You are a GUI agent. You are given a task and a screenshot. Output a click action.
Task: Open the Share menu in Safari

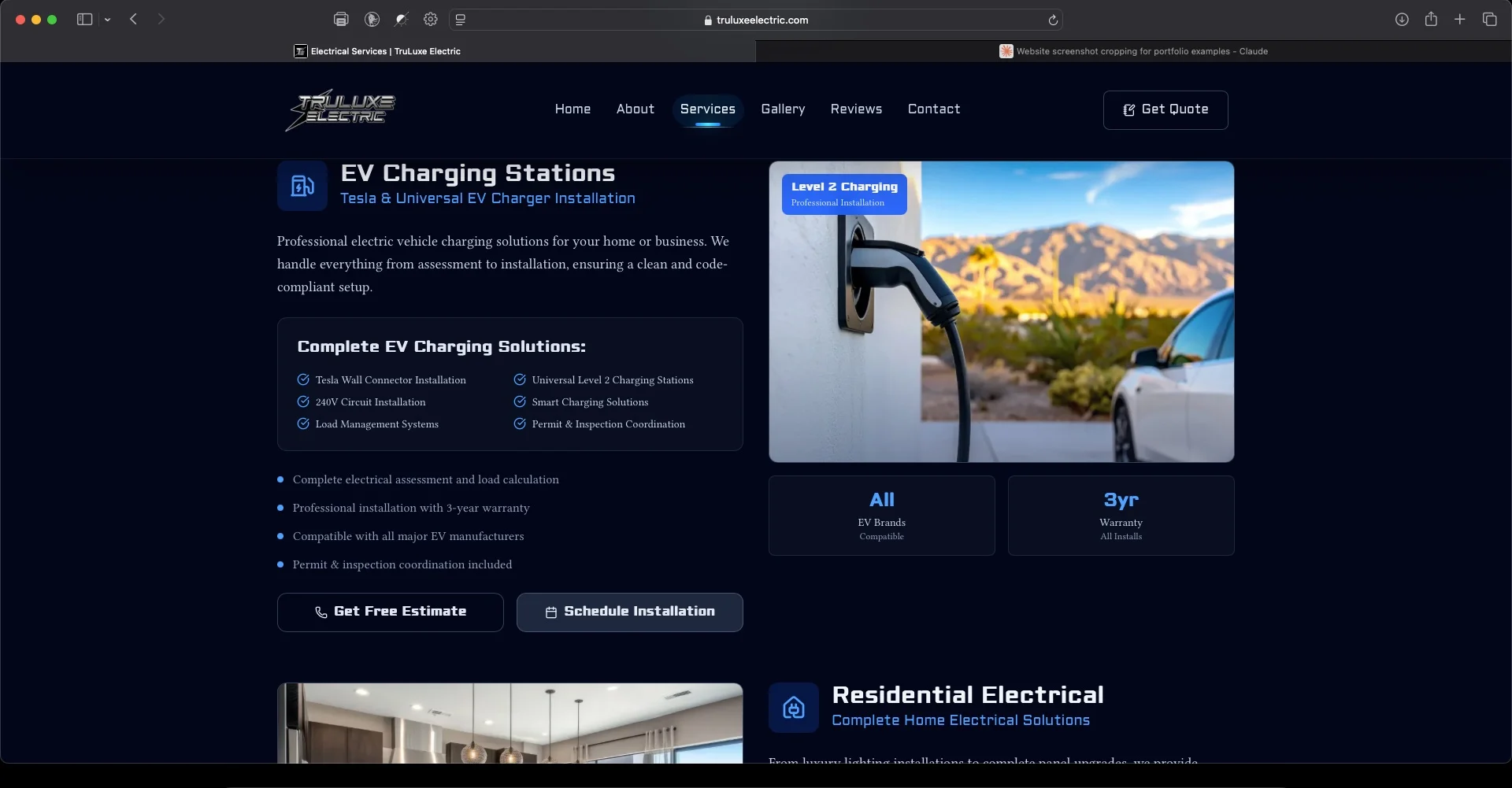[1431, 20]
